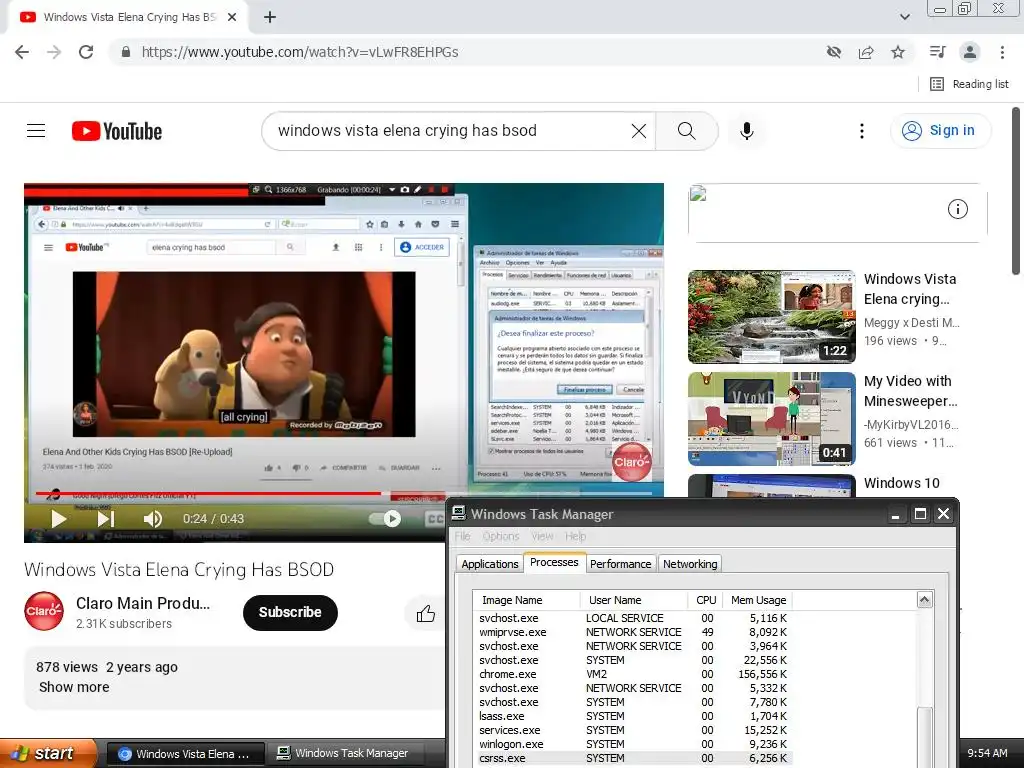The width and height of the screenshot is (1024, 768).
Task: Play the video
Action: 59,519
